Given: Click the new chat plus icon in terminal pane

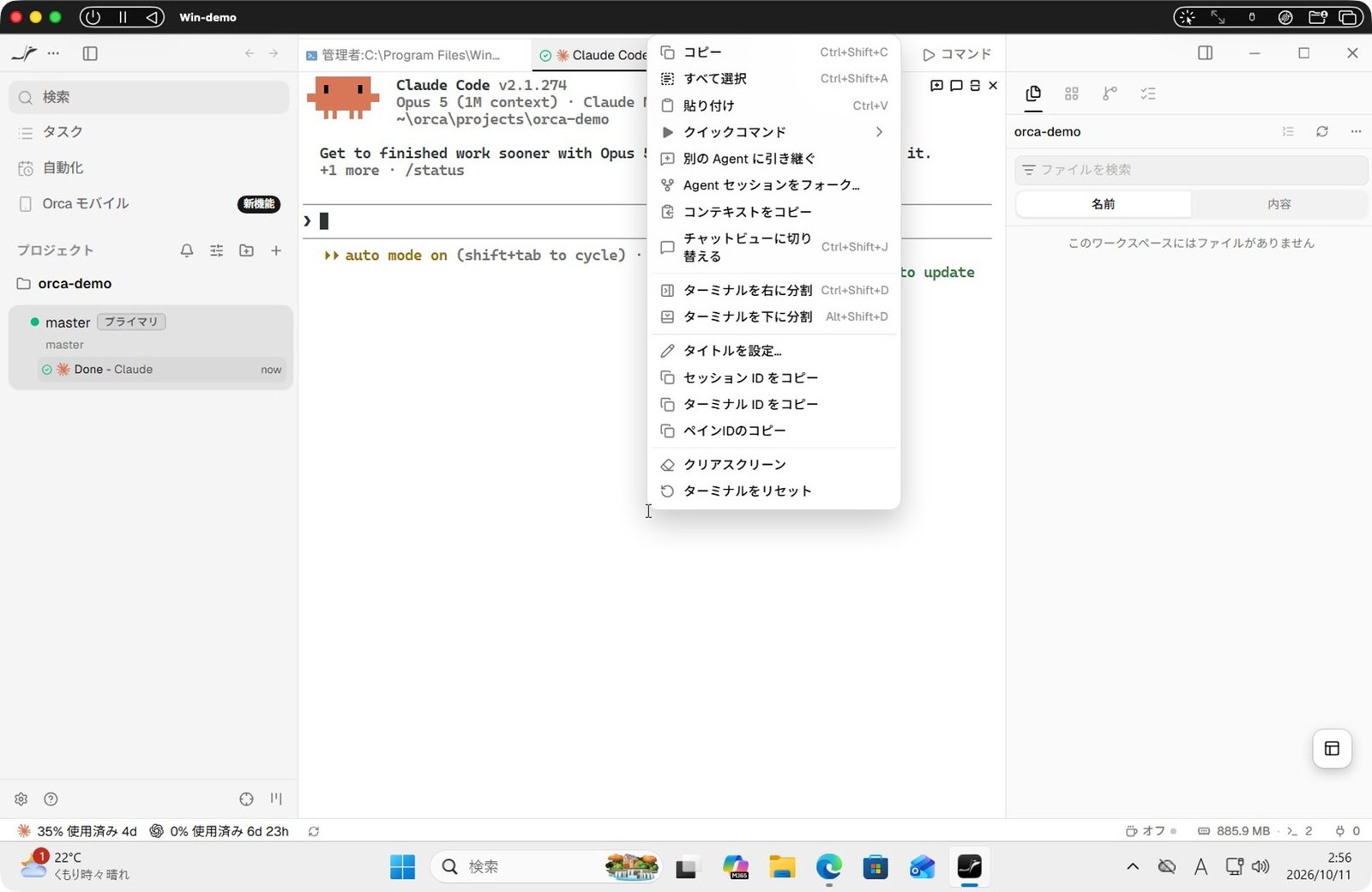Looking at the screenshot, I should click(936, 86).
